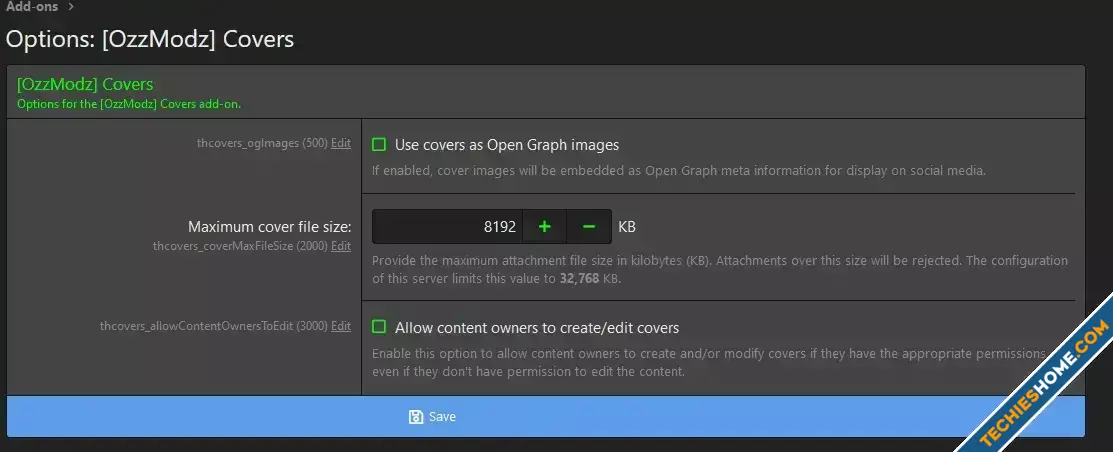The width and height of the screenshot is (1113, 452).
Task: Save the Covers options
Action: (x=545, y=417)
